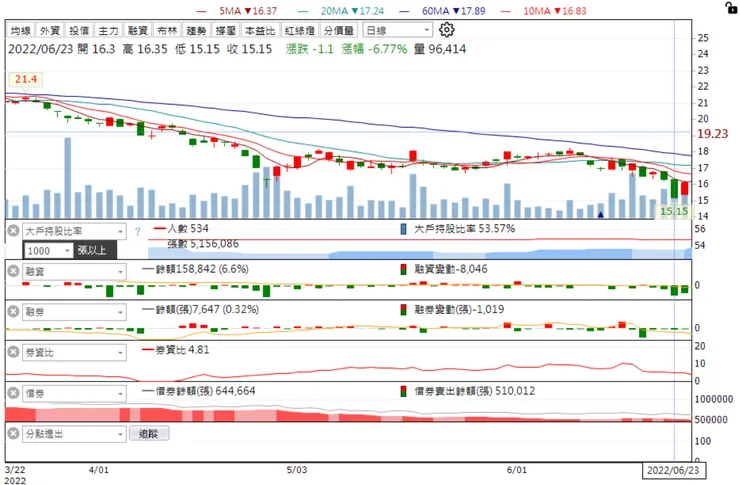
Task: Click the question mark help icon
Action: point(137,231)
